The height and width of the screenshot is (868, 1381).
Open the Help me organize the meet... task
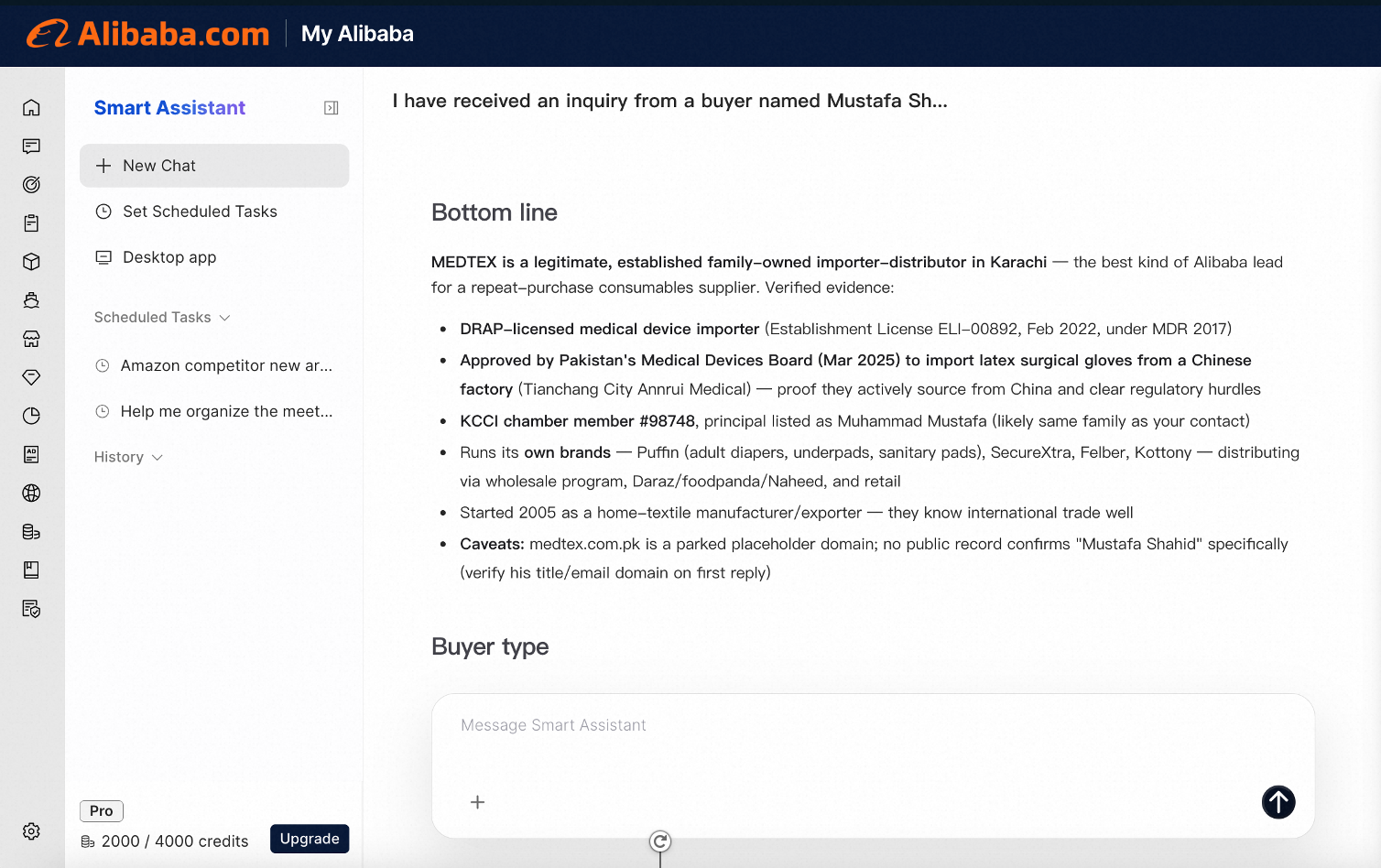tap(214, 411)
